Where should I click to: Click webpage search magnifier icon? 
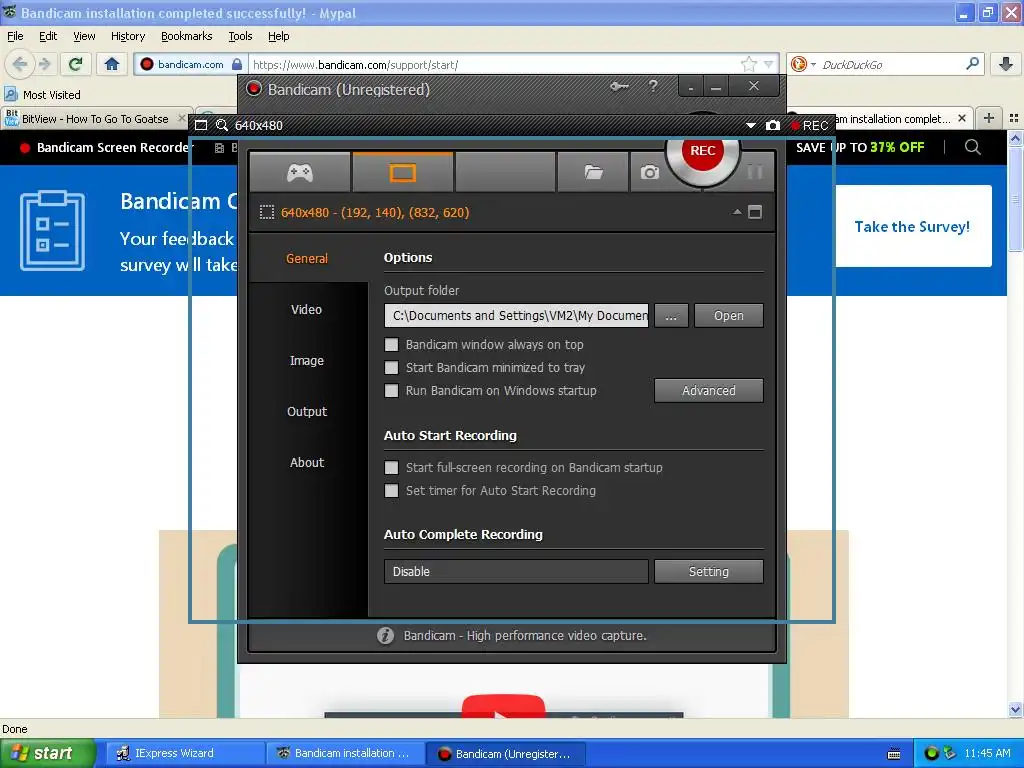pyautogui.click(x=972, y=147)
